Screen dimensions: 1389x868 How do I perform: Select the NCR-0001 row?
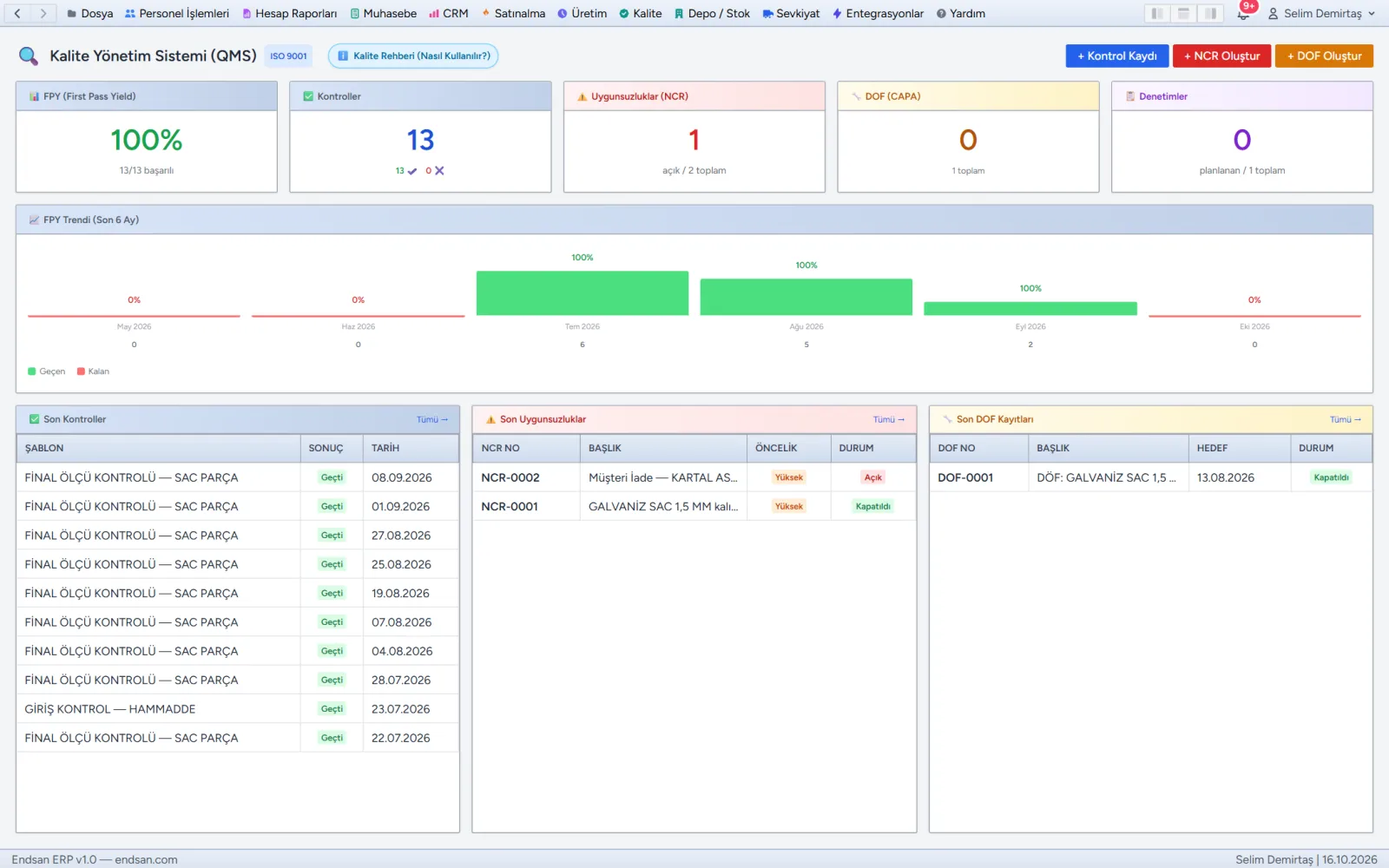[x=694, y=506]
